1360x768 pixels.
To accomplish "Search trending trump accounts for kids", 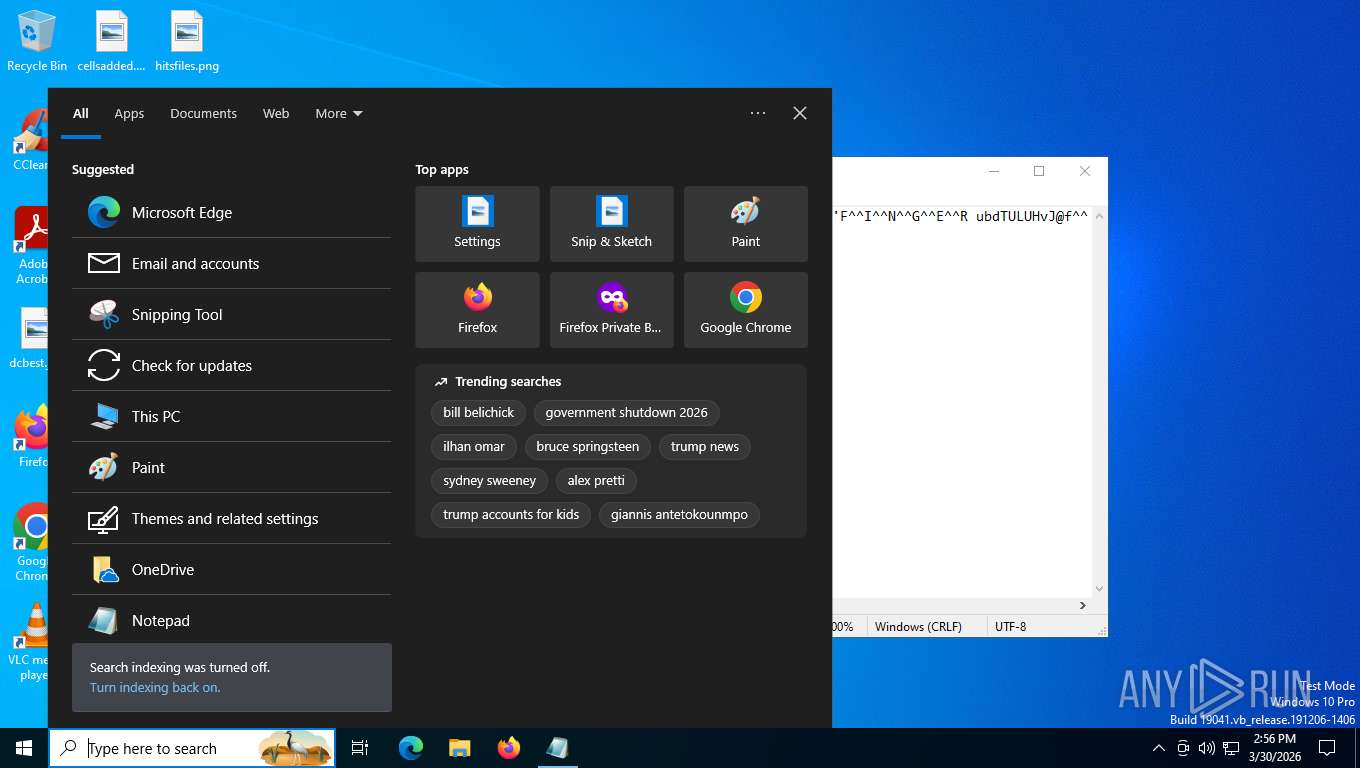I will coord(511,514).
